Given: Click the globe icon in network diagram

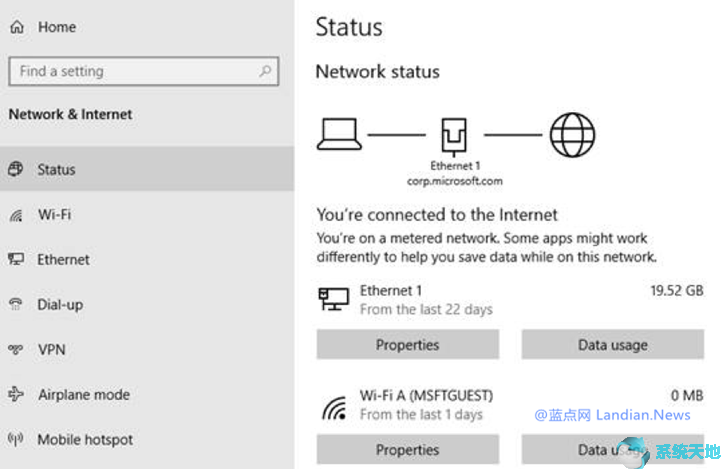Looking at the screenshot, I should [572, 135].
